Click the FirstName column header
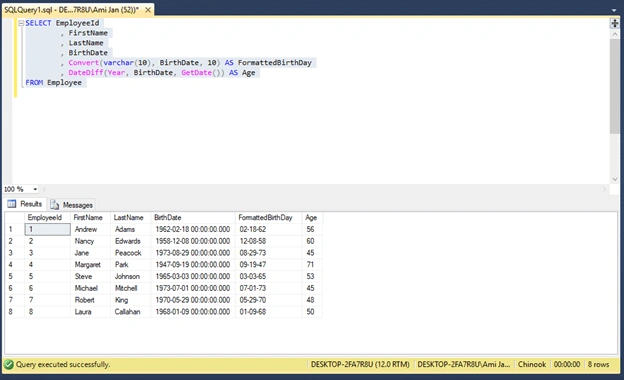Viewport: 624px width, 380px height. coord(90,218)
